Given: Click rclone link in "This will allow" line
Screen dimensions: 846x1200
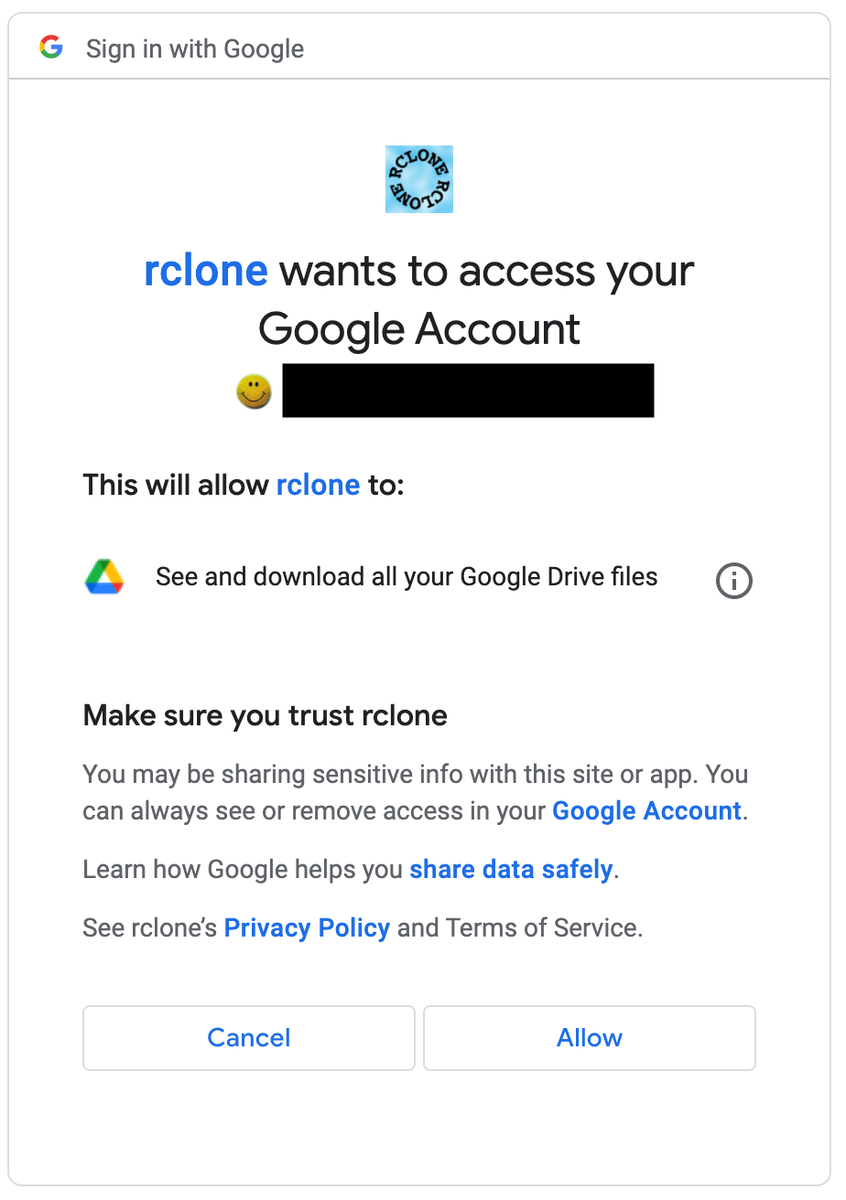Looking at the screenshot, I should [x=318, y=485].
